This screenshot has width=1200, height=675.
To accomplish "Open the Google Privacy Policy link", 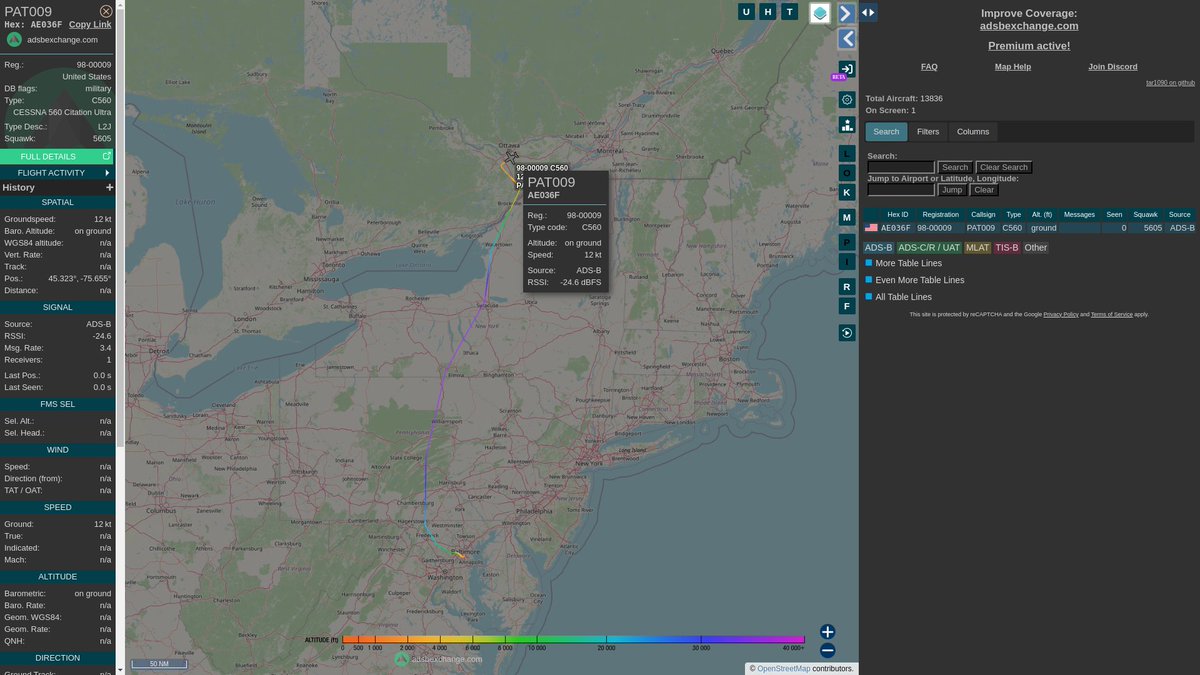I will pyautogui.click(x=1061, y=314).
